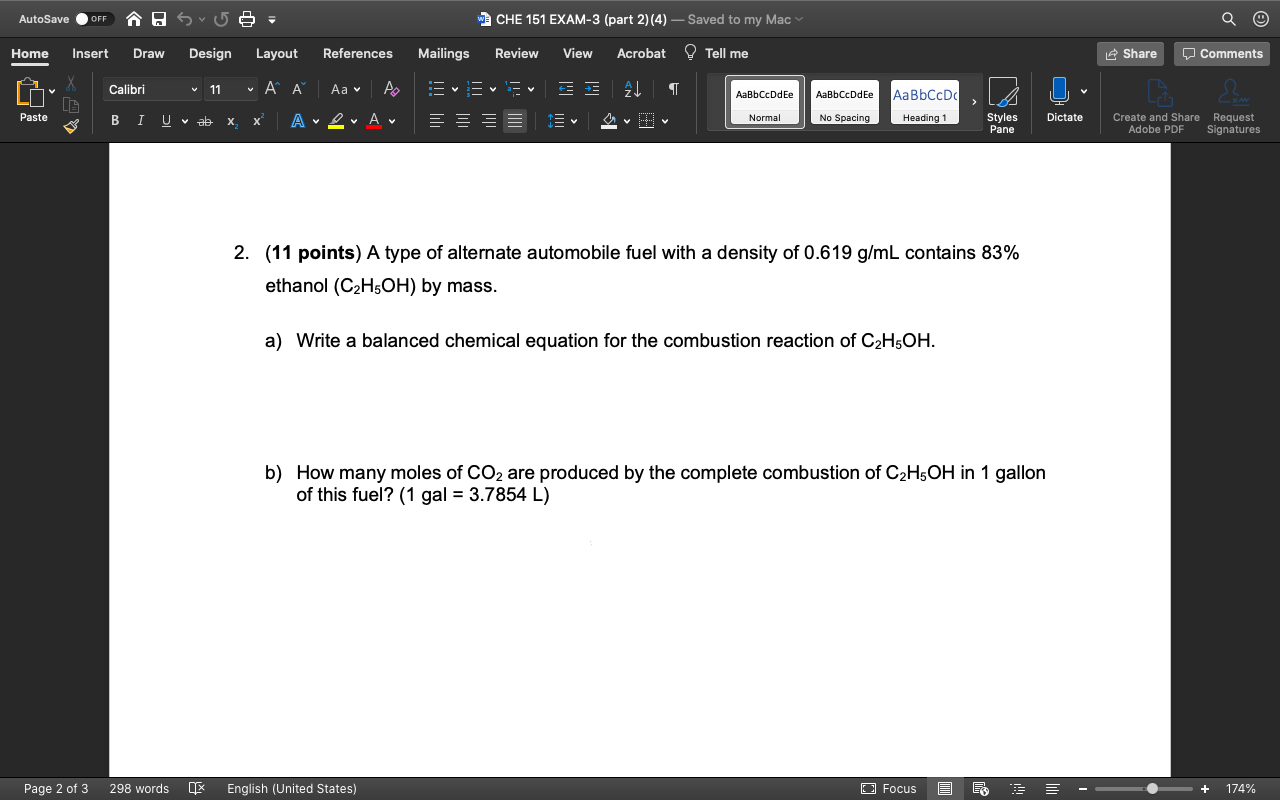Image resolution: width=1280 pixels, height=800 pixels.
Task: Switch to Focus mode
Action: (x=888, y=788)
